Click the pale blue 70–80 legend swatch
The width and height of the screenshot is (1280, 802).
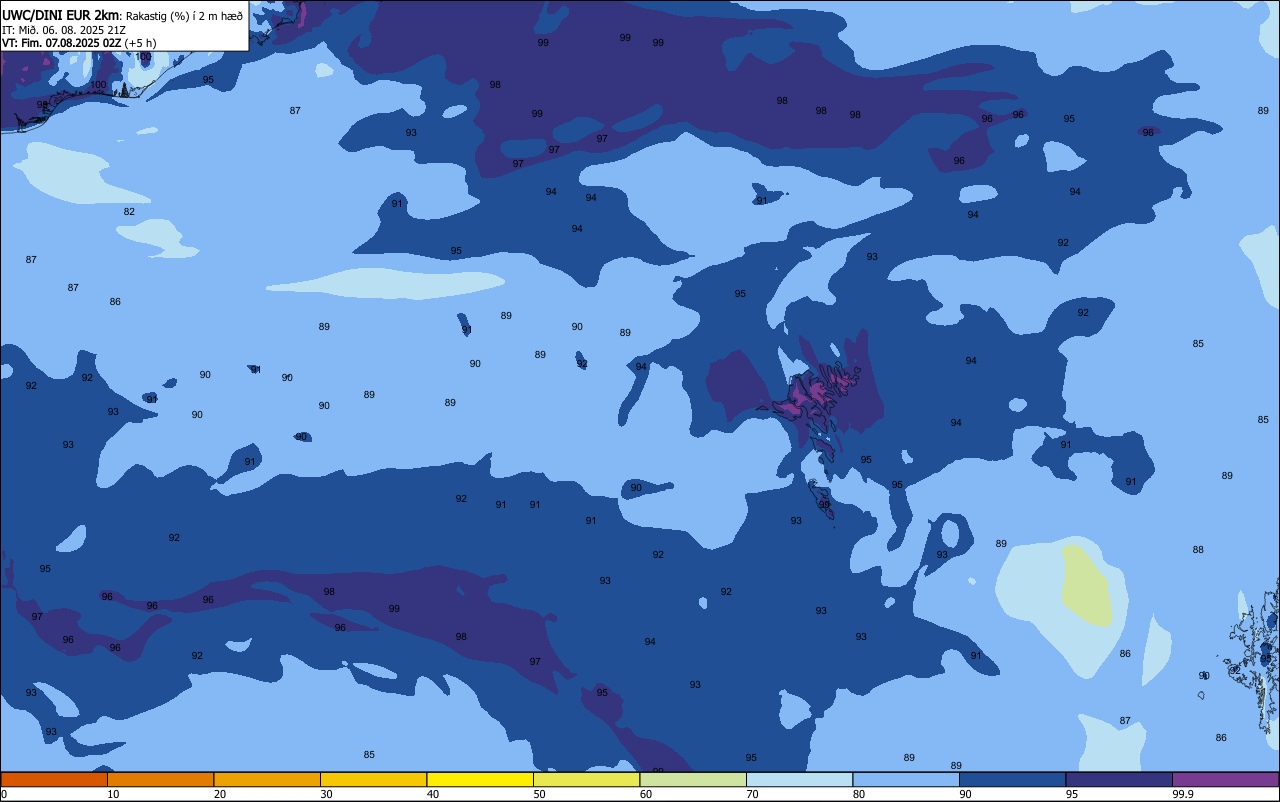799,779
